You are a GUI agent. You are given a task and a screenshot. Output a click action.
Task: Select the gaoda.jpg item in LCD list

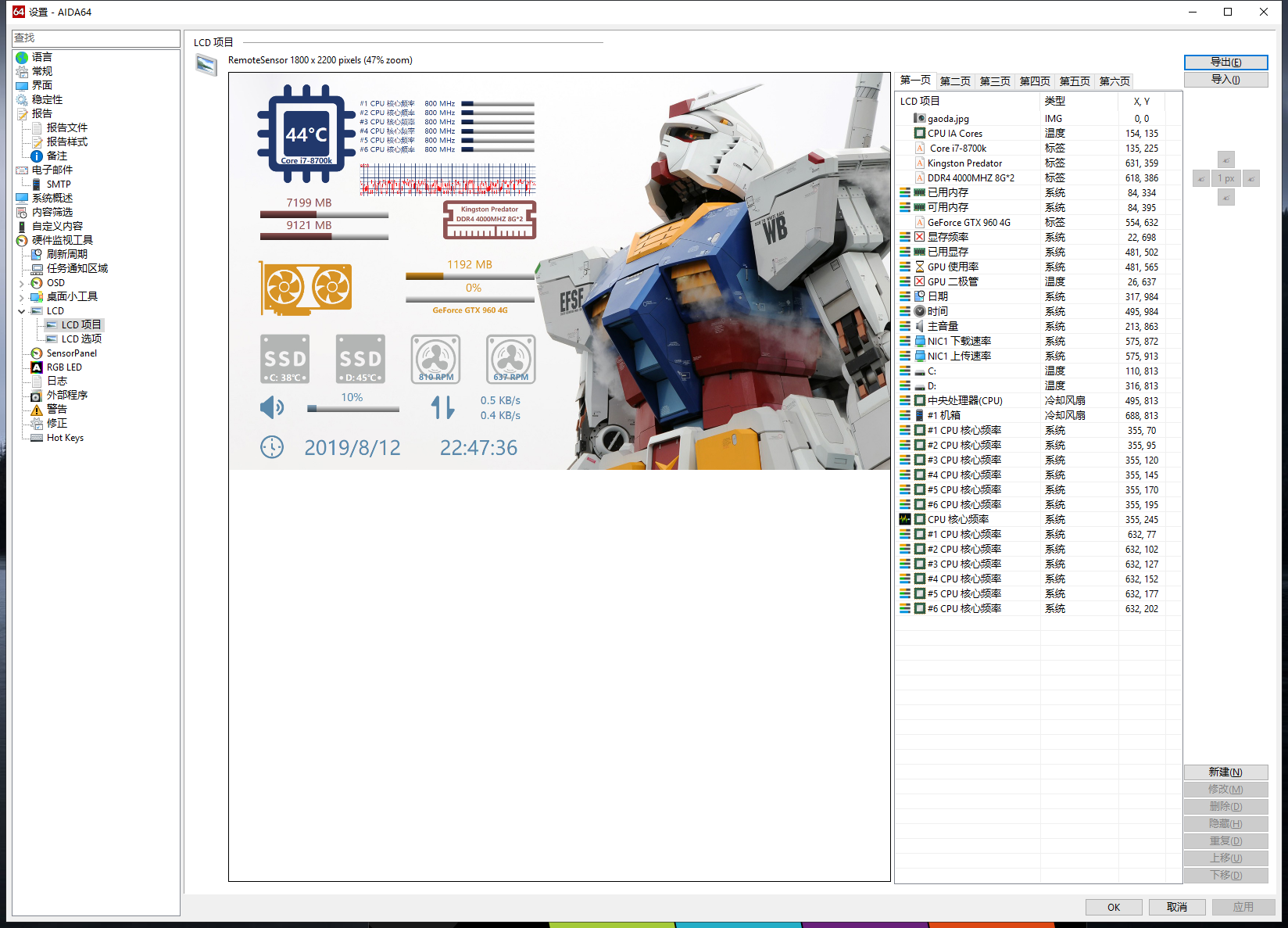tap(950, 118)
